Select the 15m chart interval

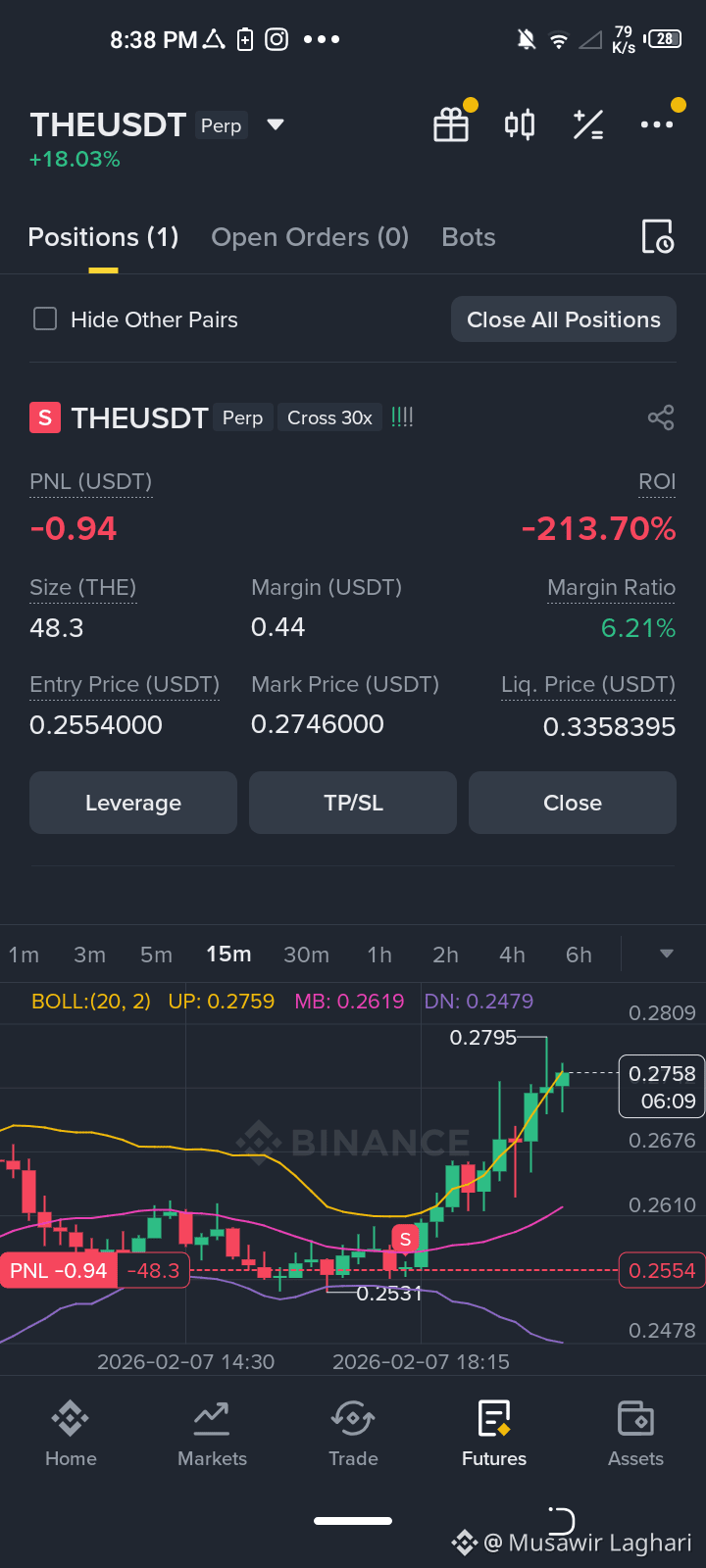pyautogui.click(x=228, y=955)
